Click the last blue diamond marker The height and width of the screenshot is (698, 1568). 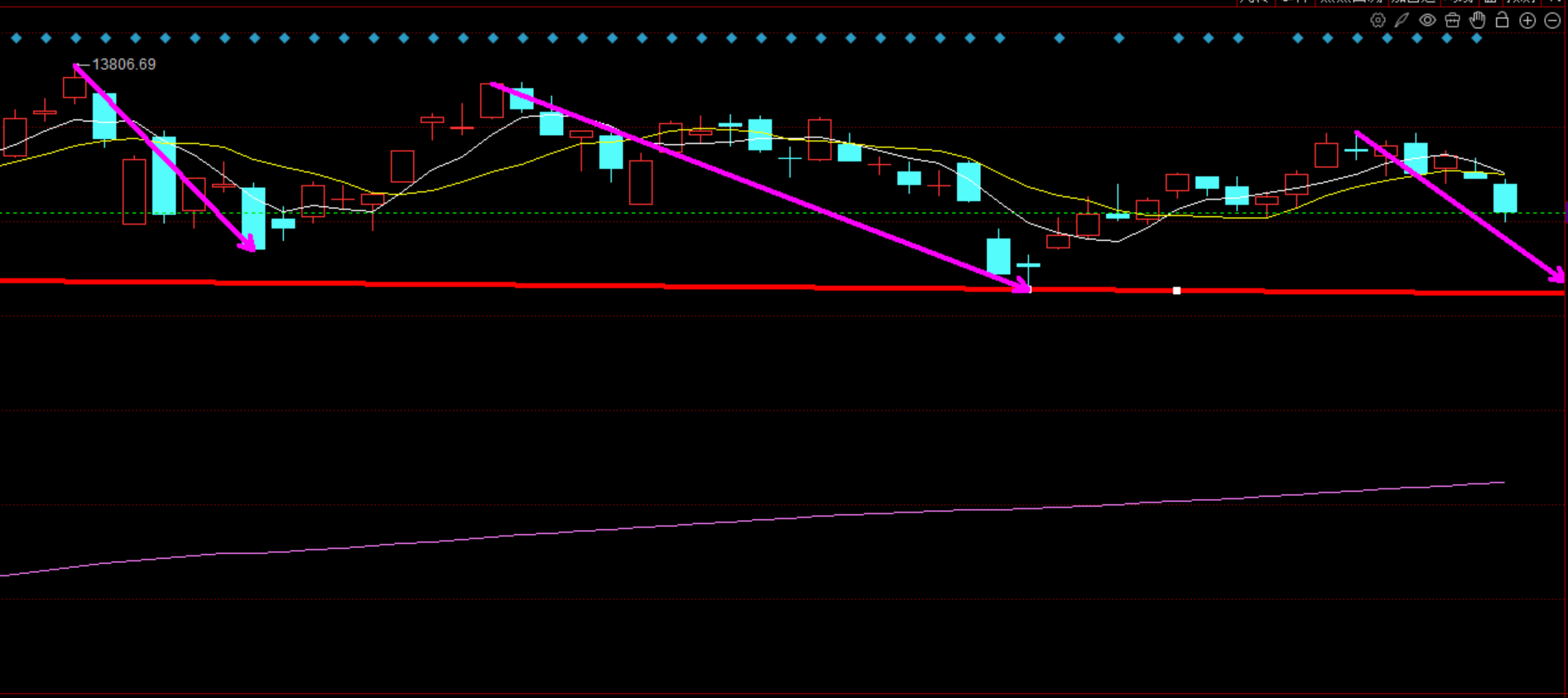coord(1476,38)
